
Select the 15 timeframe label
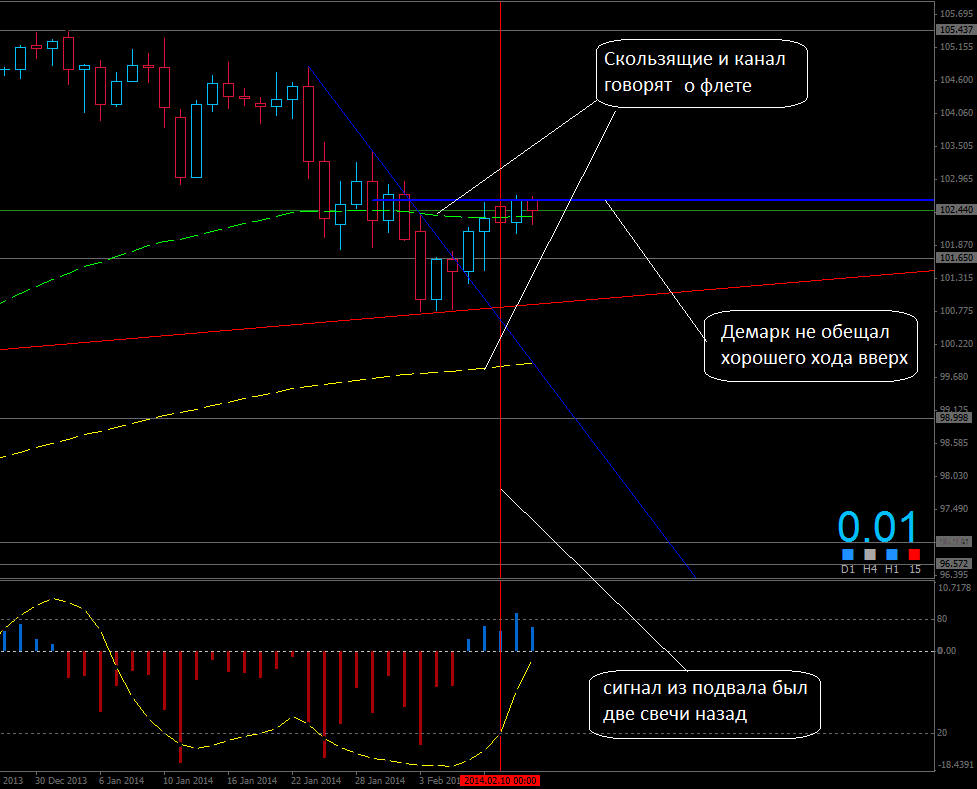915,569
